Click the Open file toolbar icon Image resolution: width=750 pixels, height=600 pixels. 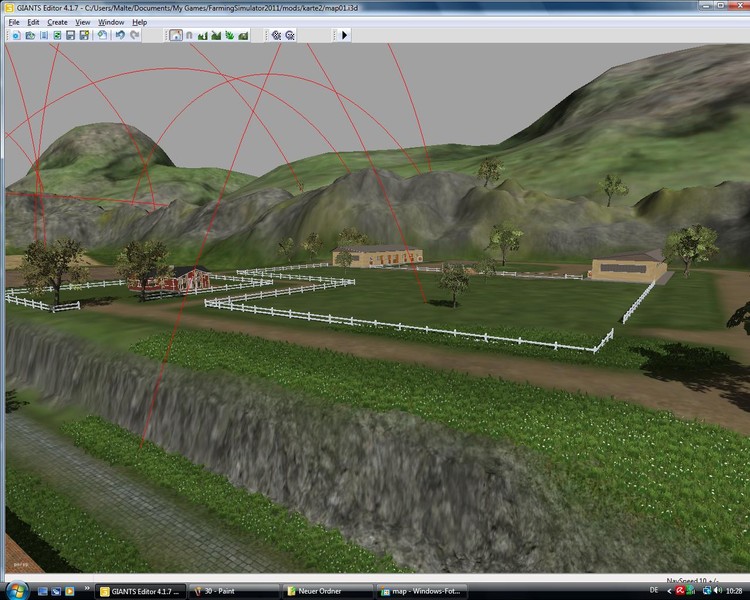click(x=30, y=35)
